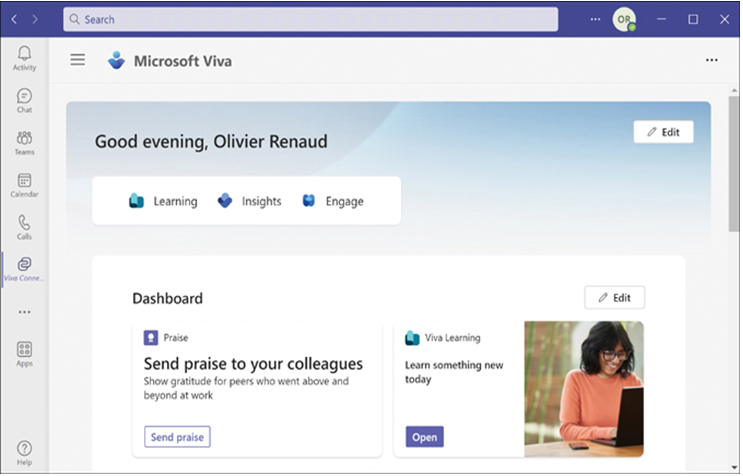This screenshot has width=743, height=476.
Task: Open Settings and more in title bar
Action: tap(595, 19)
